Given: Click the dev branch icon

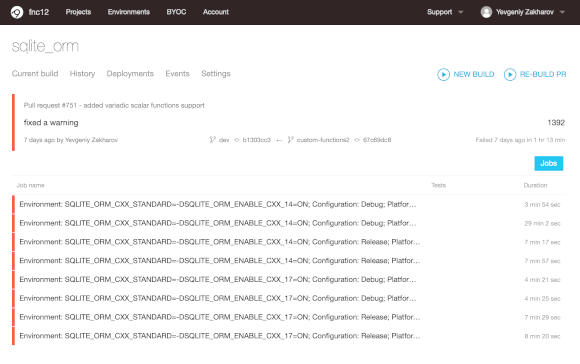Looking at the screenshot, I should tap(213, 140).
